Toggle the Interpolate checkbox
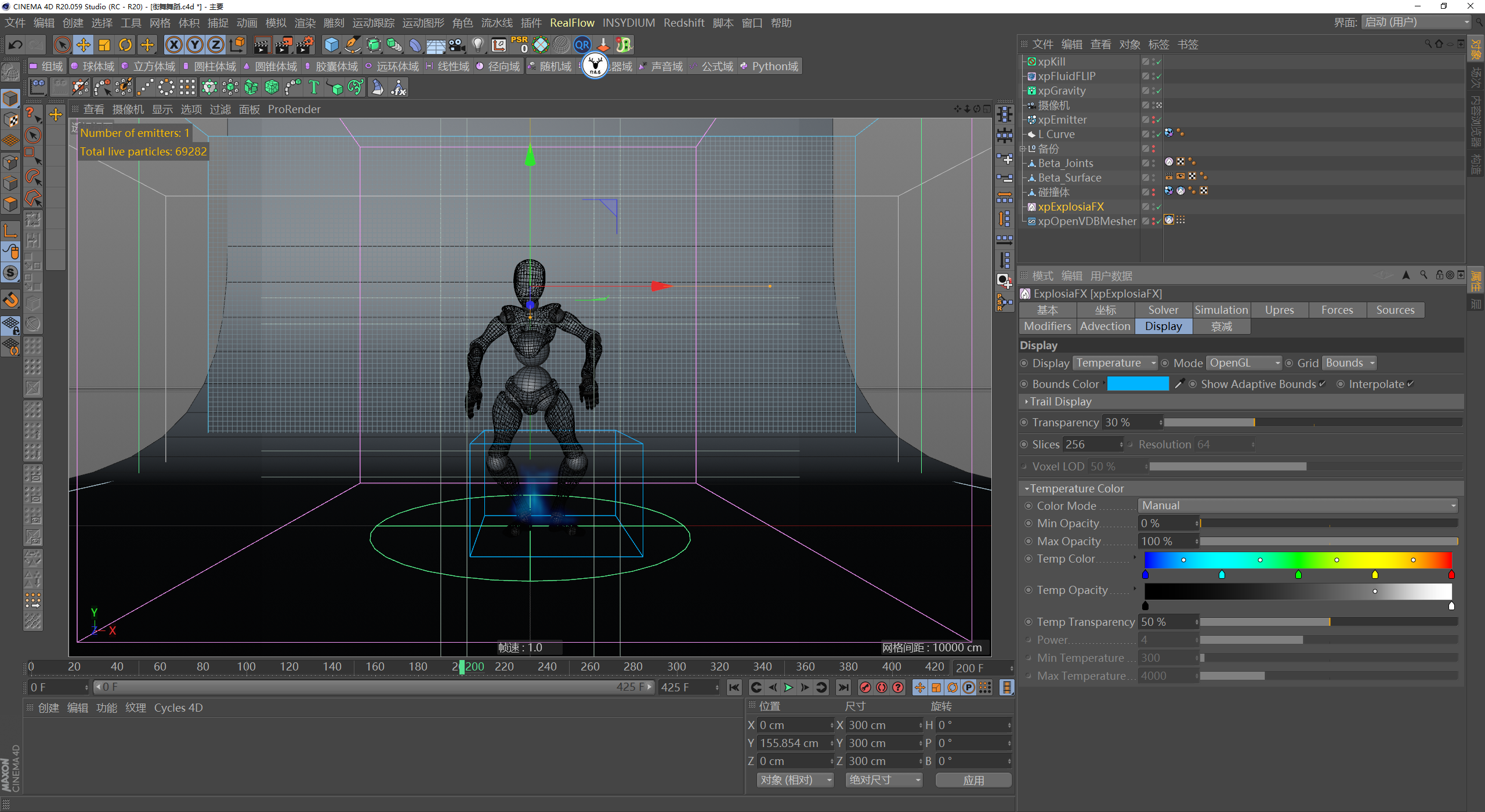Screen dimensions: 1485x812 (x=1410, y=384)
